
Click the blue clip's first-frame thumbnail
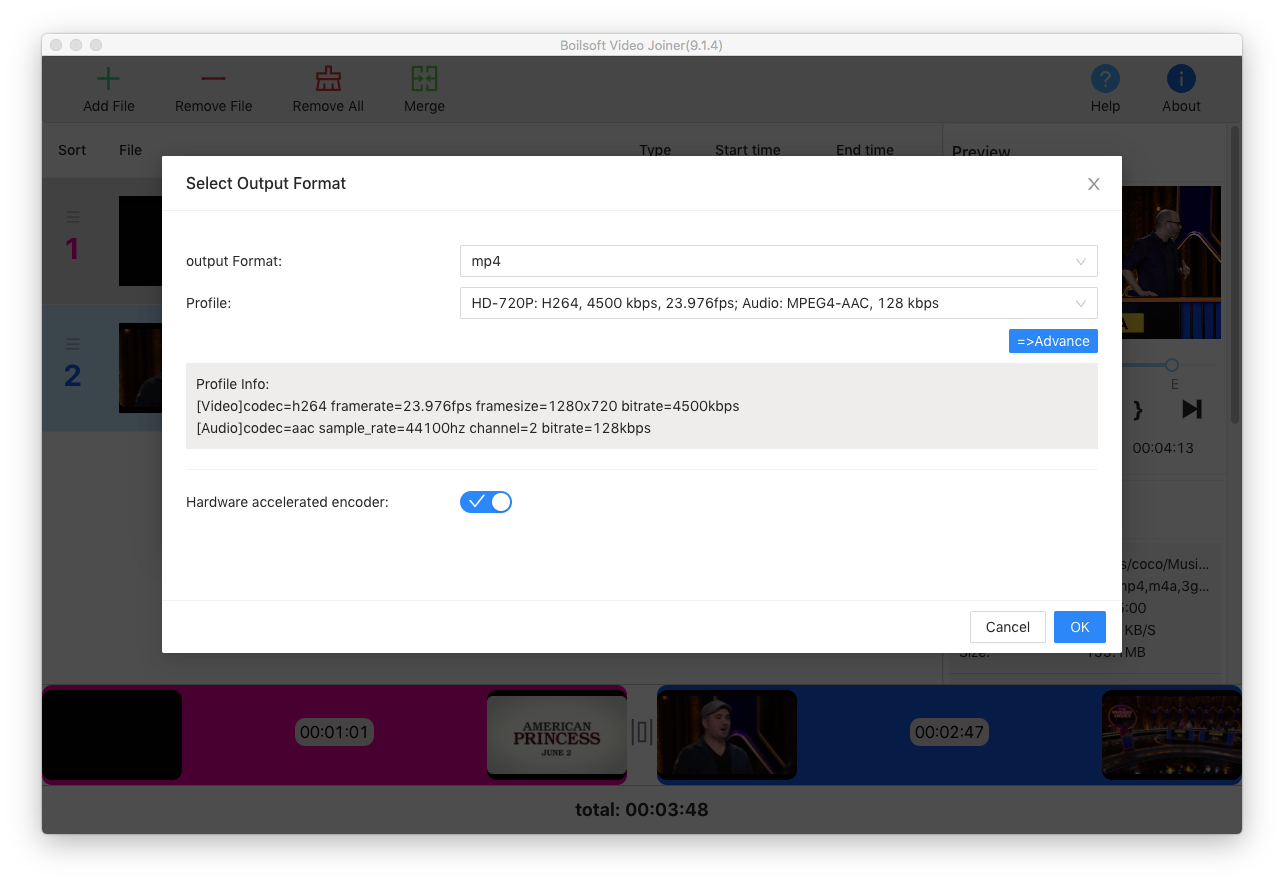click(x=727, y=735)
